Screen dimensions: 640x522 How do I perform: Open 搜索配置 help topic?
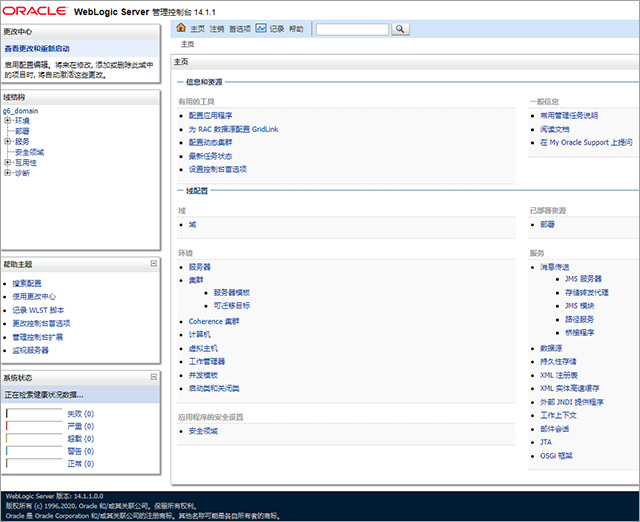27,283
